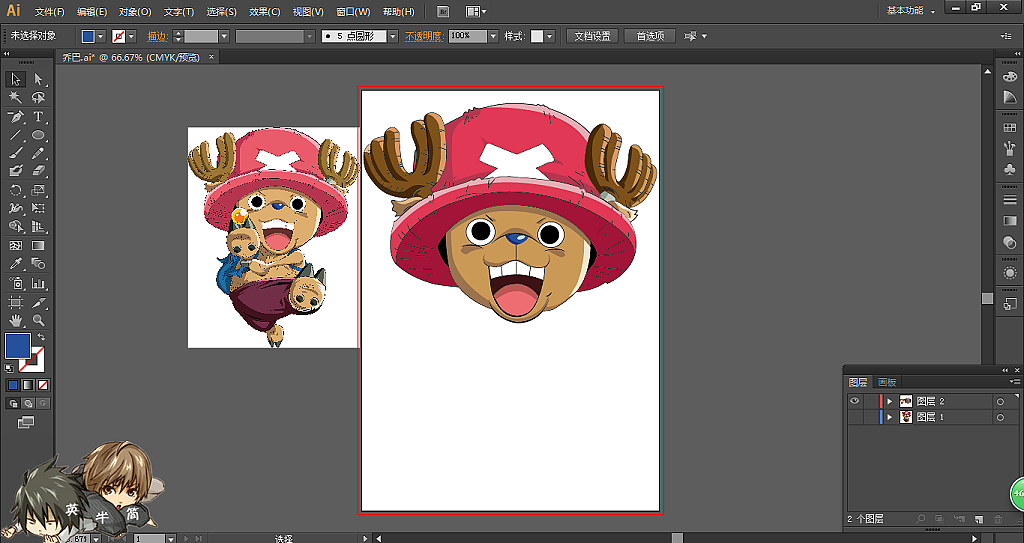Expand the 图层 1 layer contents
The height and width of the screenshot is (543, 1024).
pyautogui.click(x=889, y=417)
